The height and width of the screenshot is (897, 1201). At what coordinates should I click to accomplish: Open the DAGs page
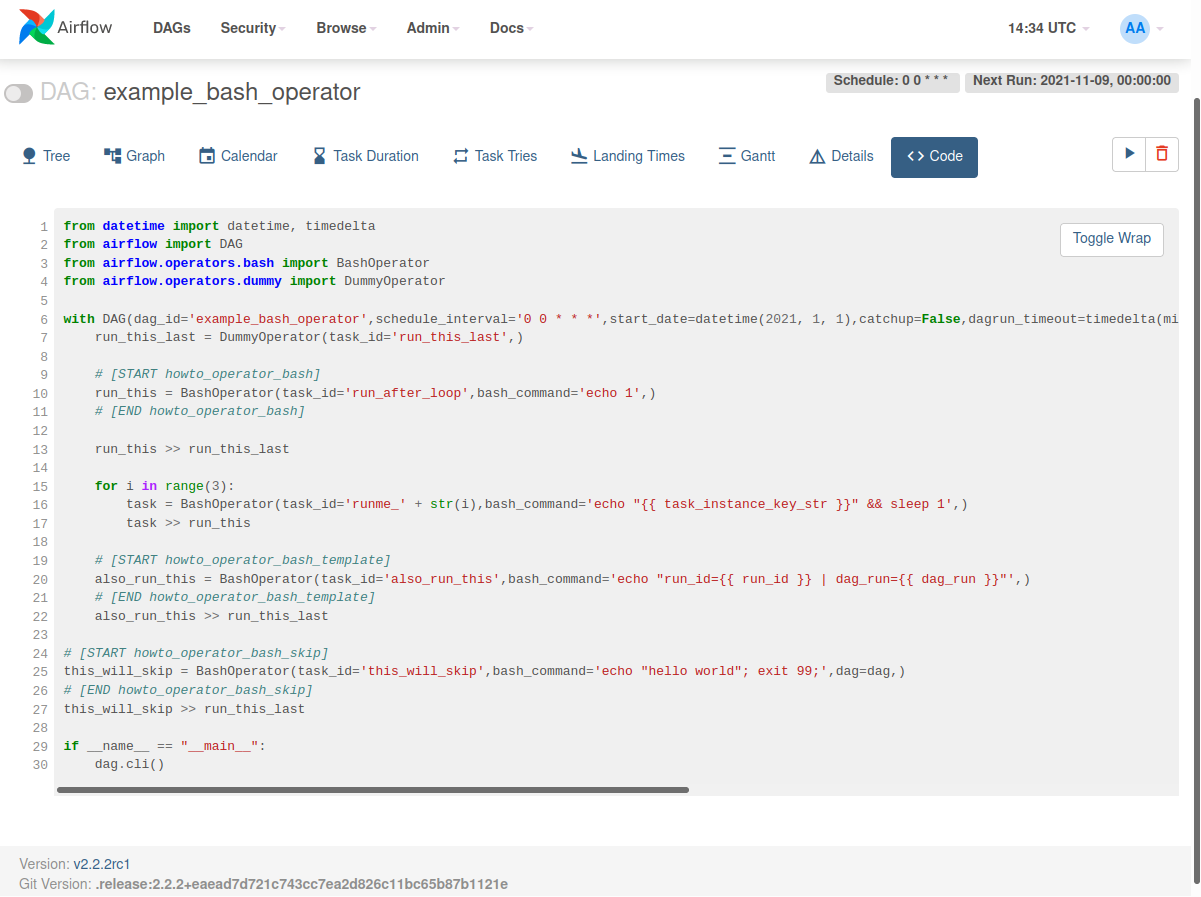[171, 28]
